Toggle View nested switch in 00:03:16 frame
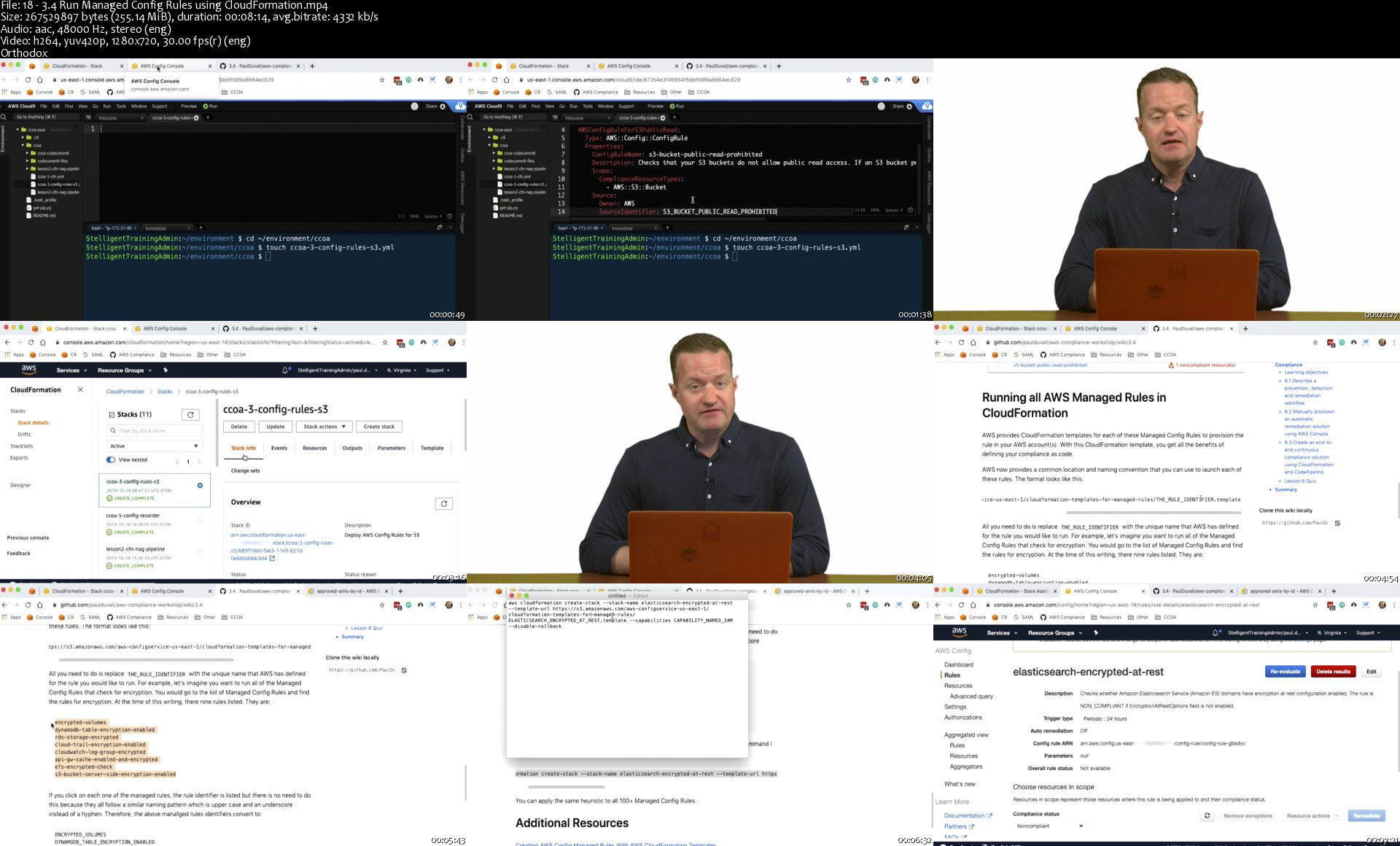 click(x=111, y=460)
